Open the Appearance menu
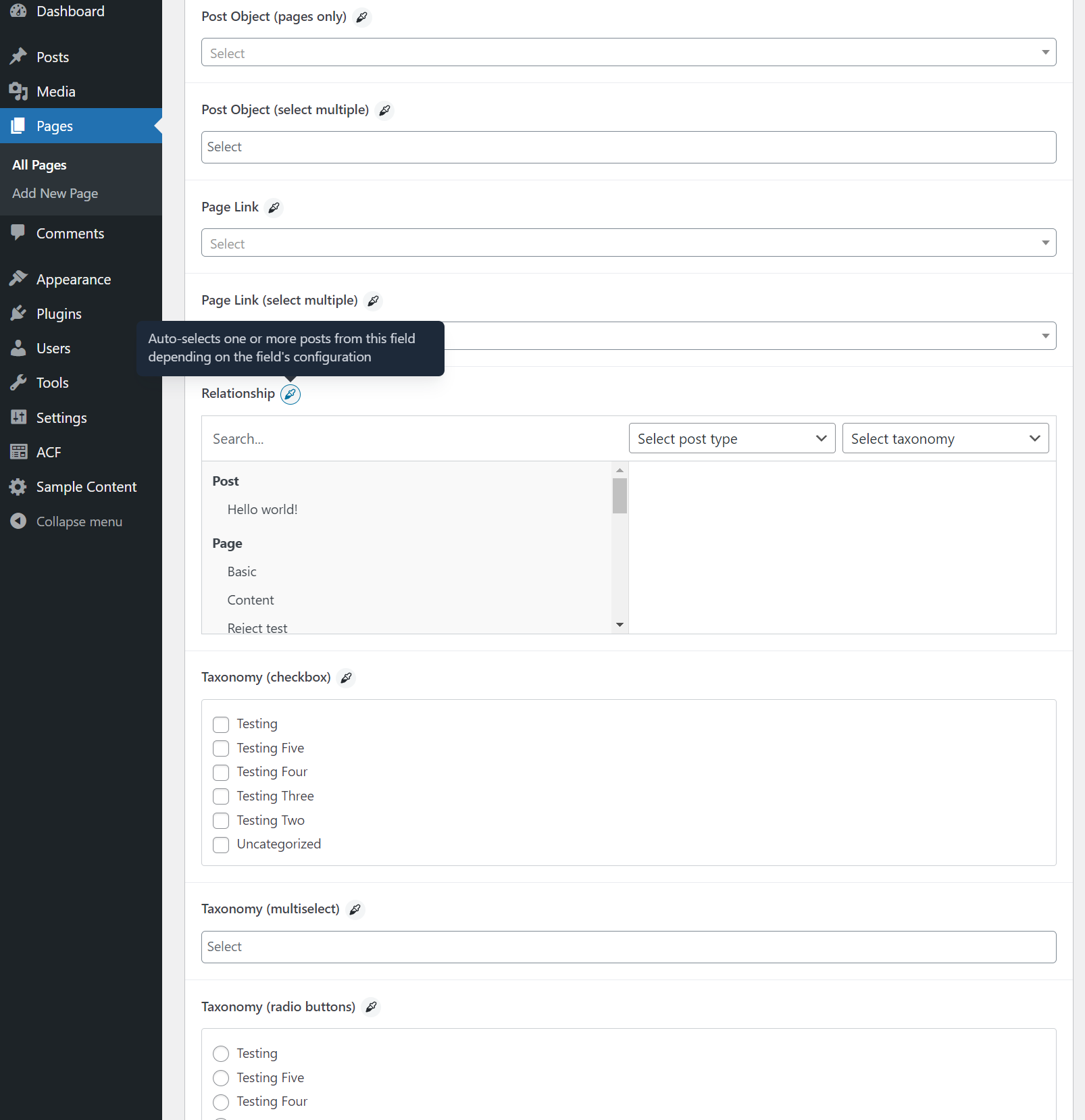 pyautogui.click(x=81, y=279)
